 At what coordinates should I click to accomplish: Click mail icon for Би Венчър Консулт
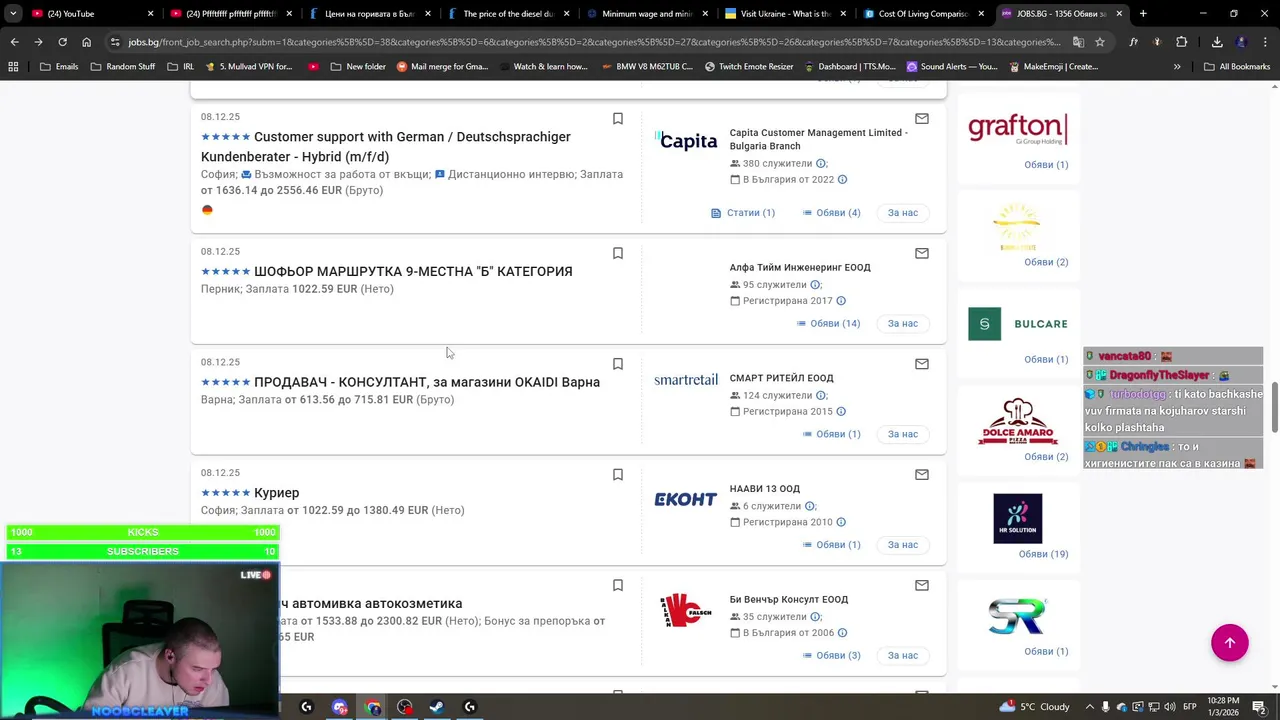922,585
